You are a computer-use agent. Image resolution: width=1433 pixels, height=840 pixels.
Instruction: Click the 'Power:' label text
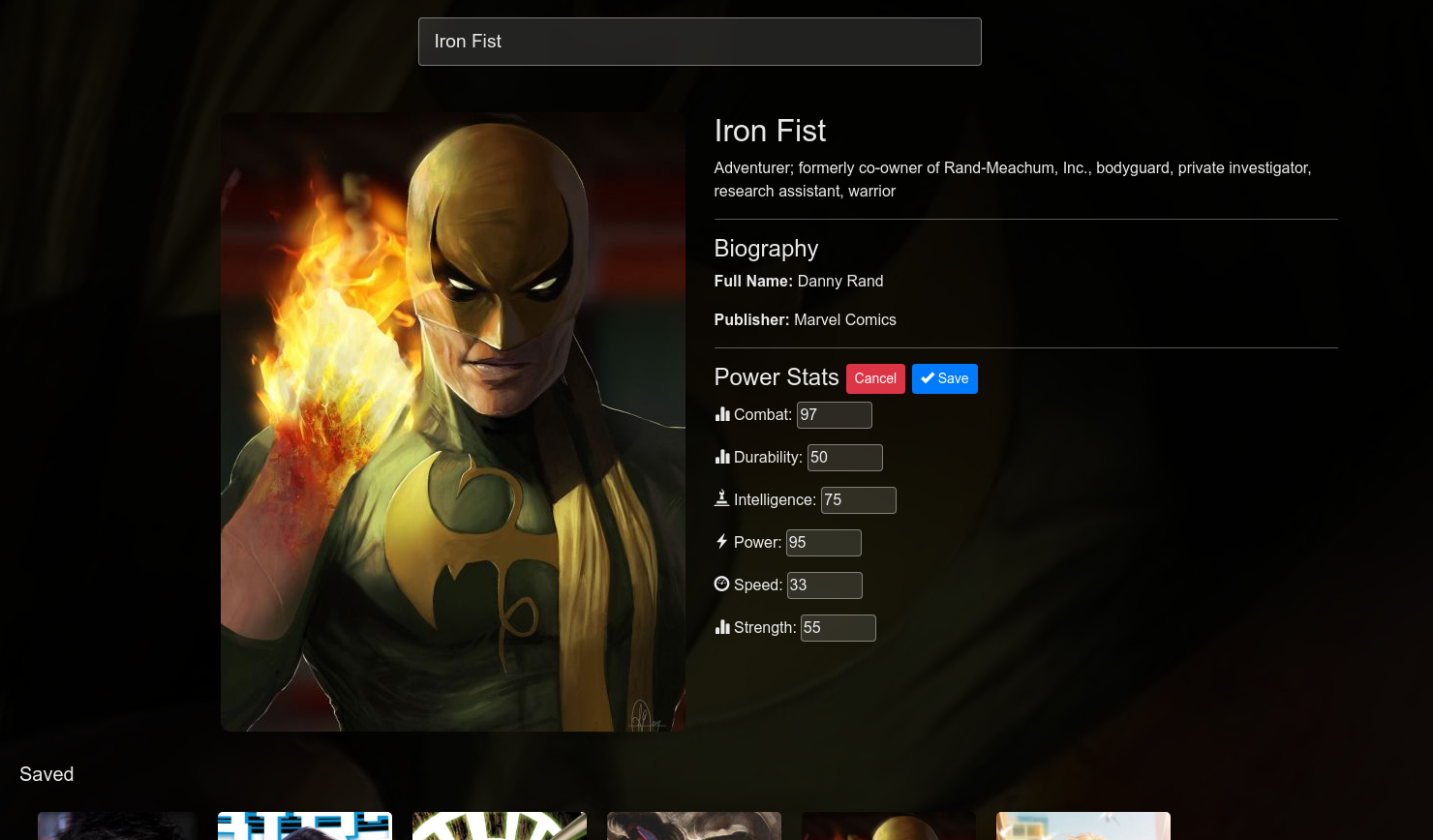757,542
